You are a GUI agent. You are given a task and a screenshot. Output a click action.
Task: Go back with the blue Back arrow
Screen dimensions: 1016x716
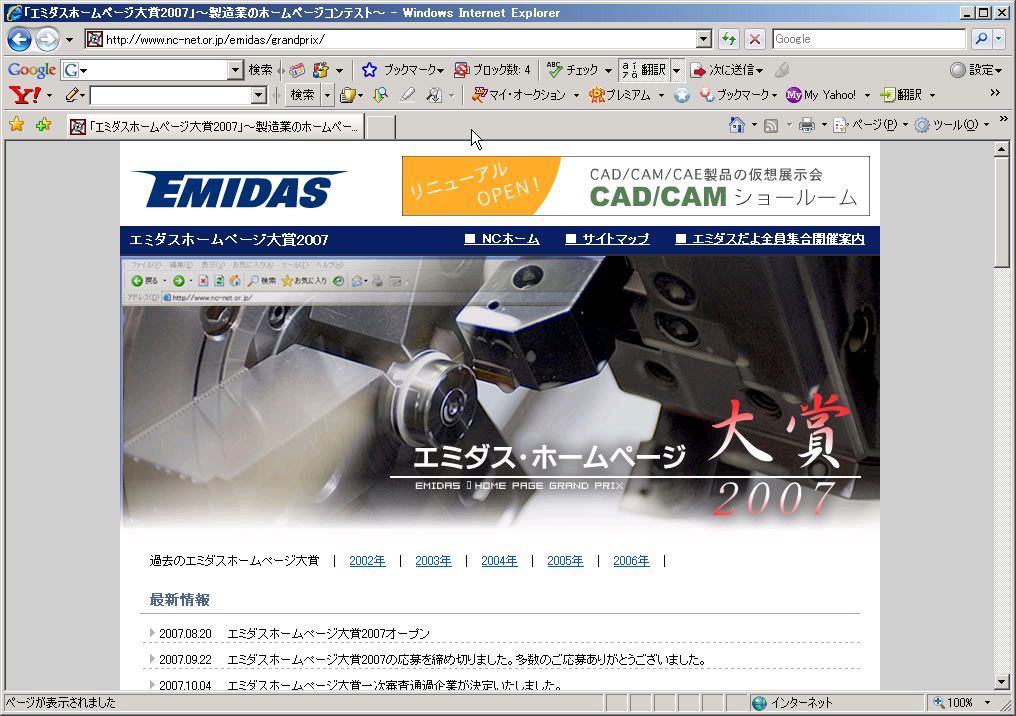coord(19,40)
